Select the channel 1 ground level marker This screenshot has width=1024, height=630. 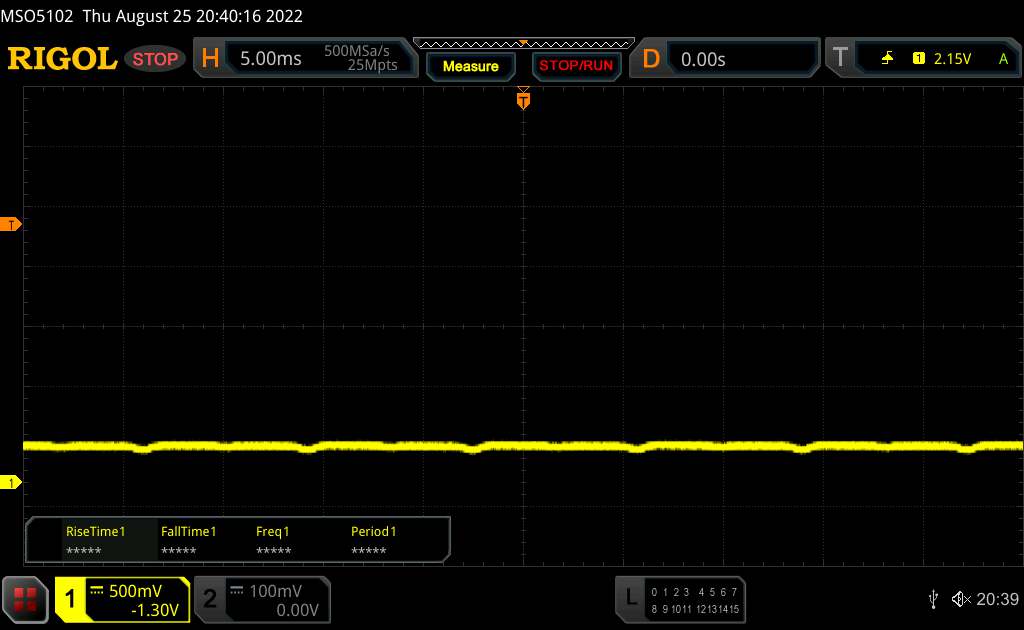[10, 482]
